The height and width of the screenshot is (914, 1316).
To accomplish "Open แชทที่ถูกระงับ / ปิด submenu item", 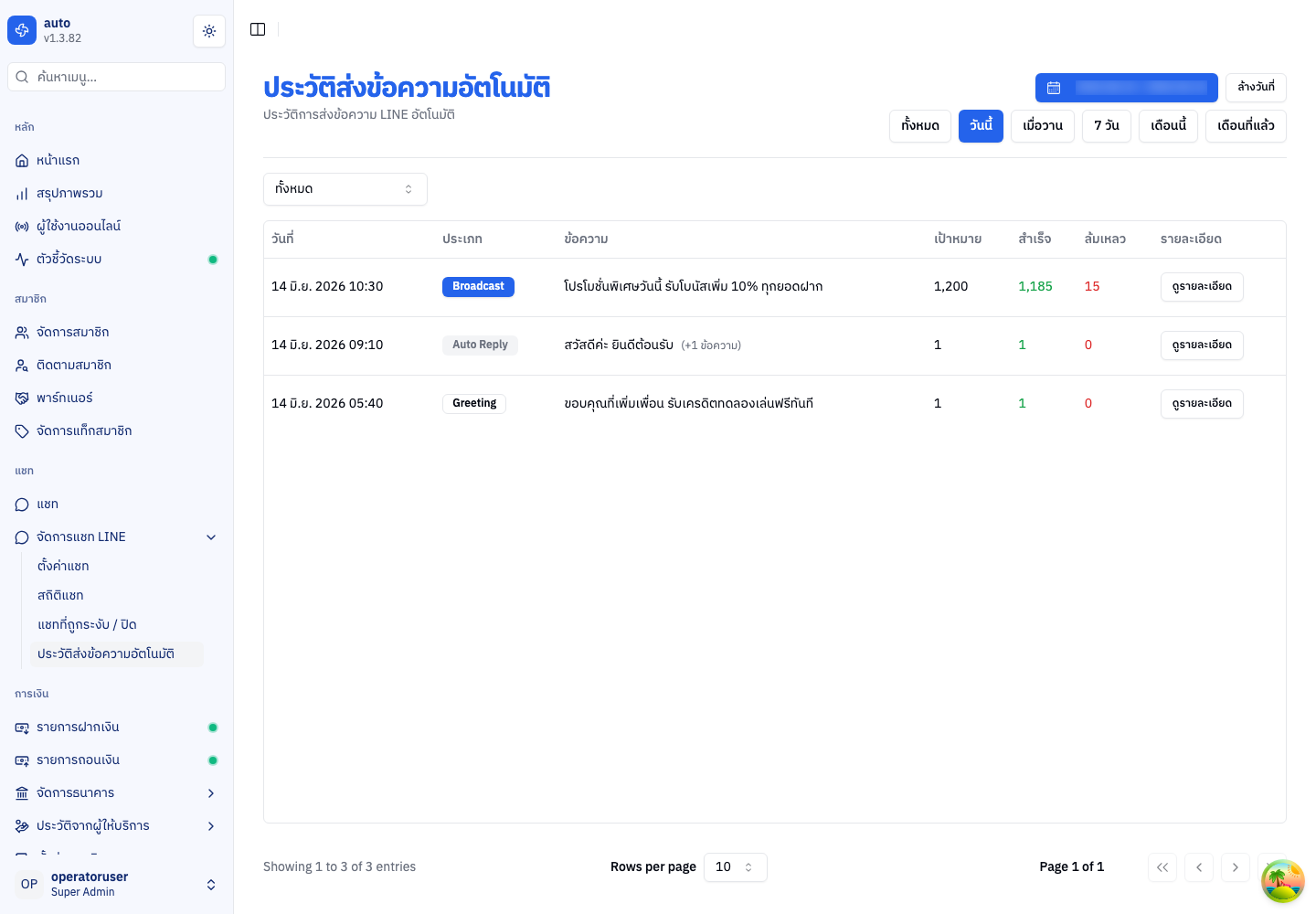I will [117, 624].
